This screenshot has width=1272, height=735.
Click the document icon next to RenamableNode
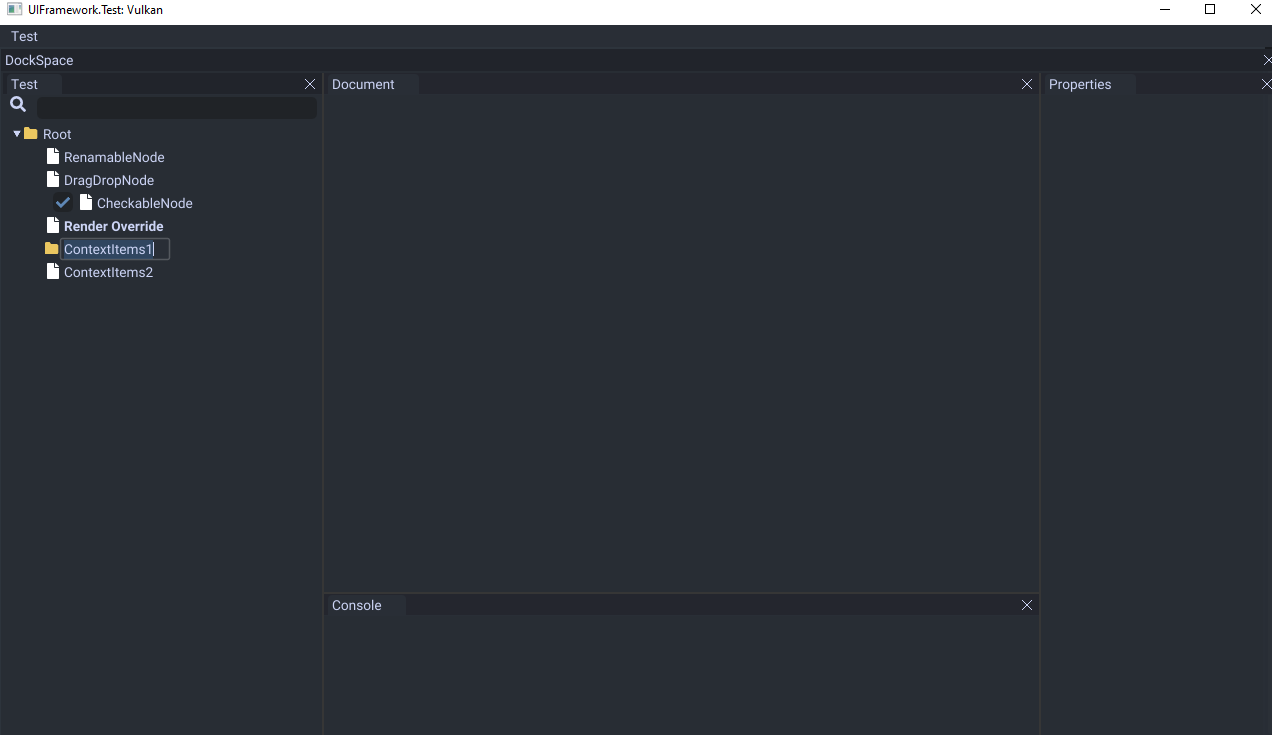[x=52, y=156]
